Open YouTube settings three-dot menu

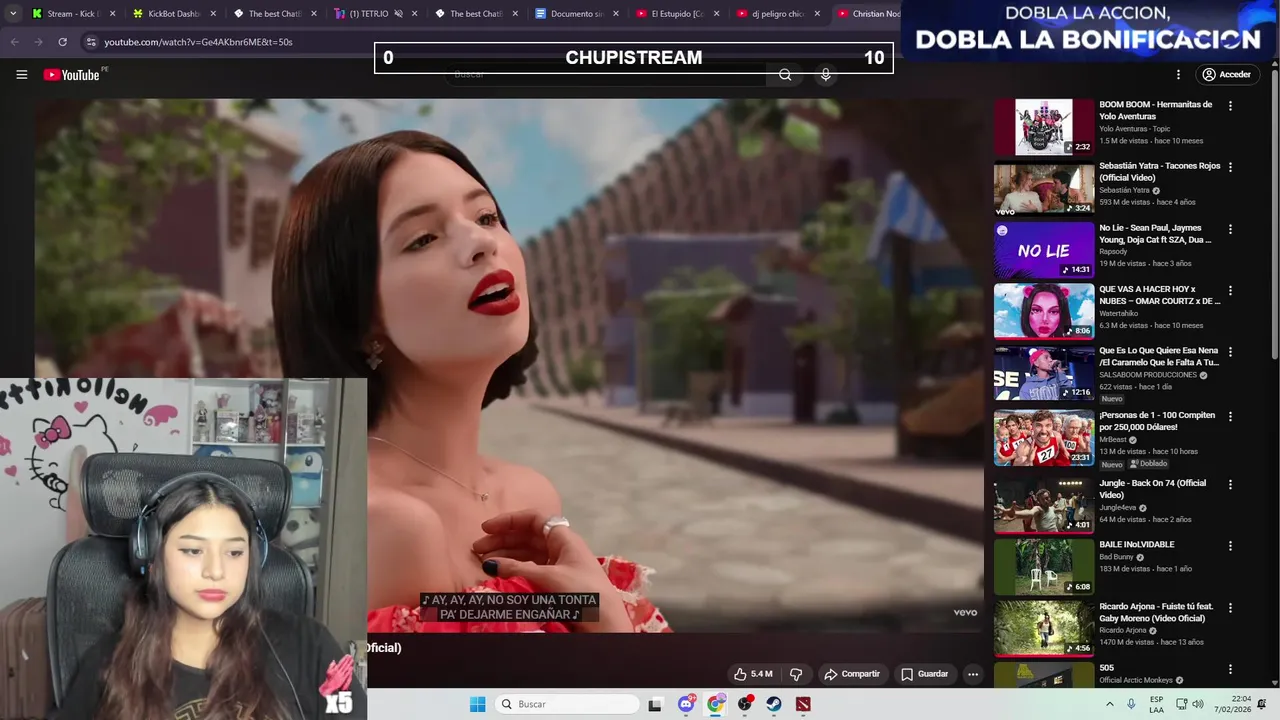1178,75
